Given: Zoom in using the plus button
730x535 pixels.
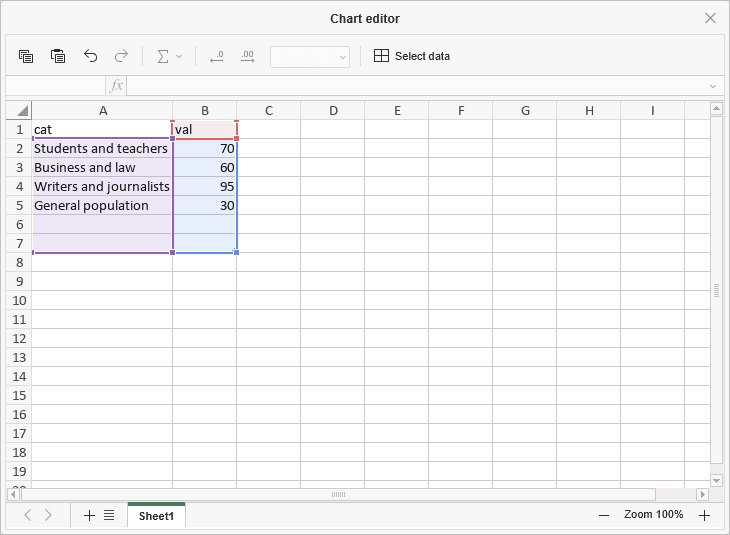Looking at the screenshot, I should click(704, 515).
